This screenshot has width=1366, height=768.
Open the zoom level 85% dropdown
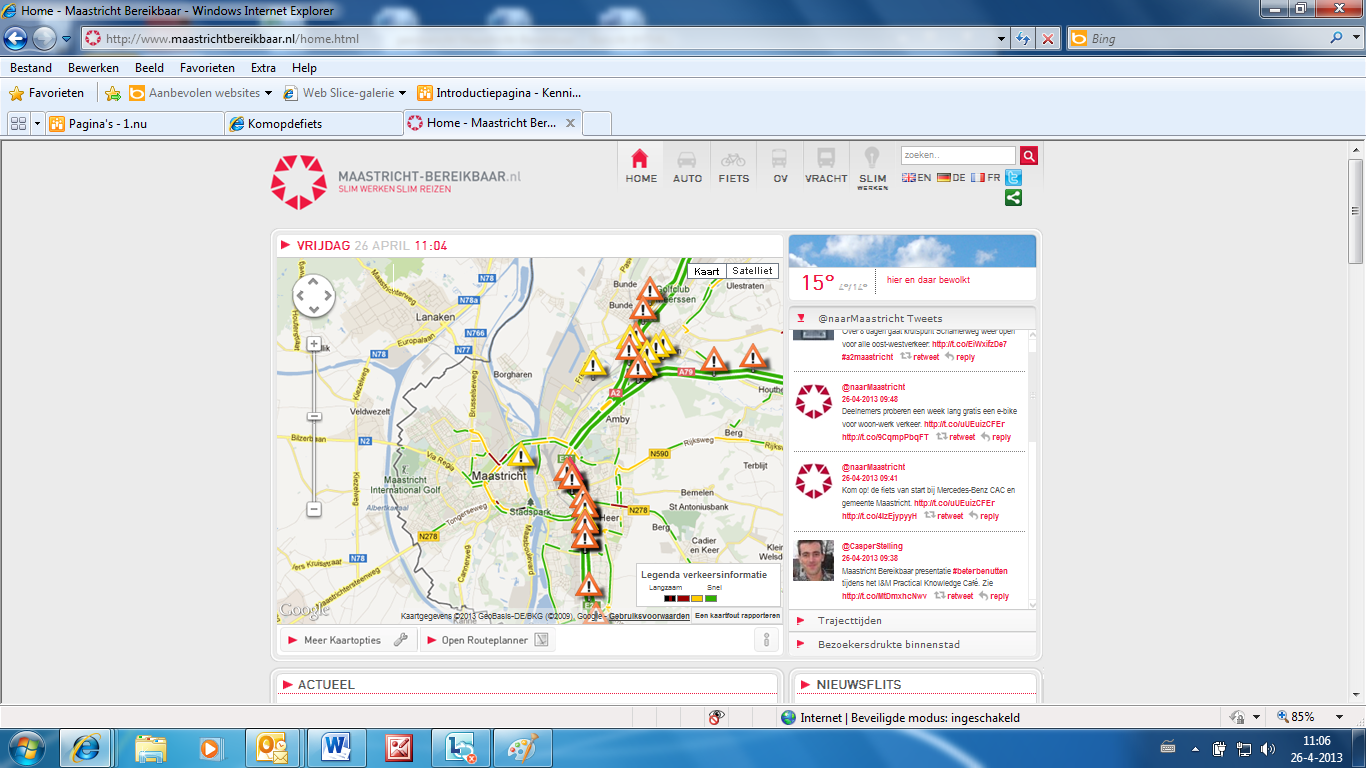point(1338,717)
